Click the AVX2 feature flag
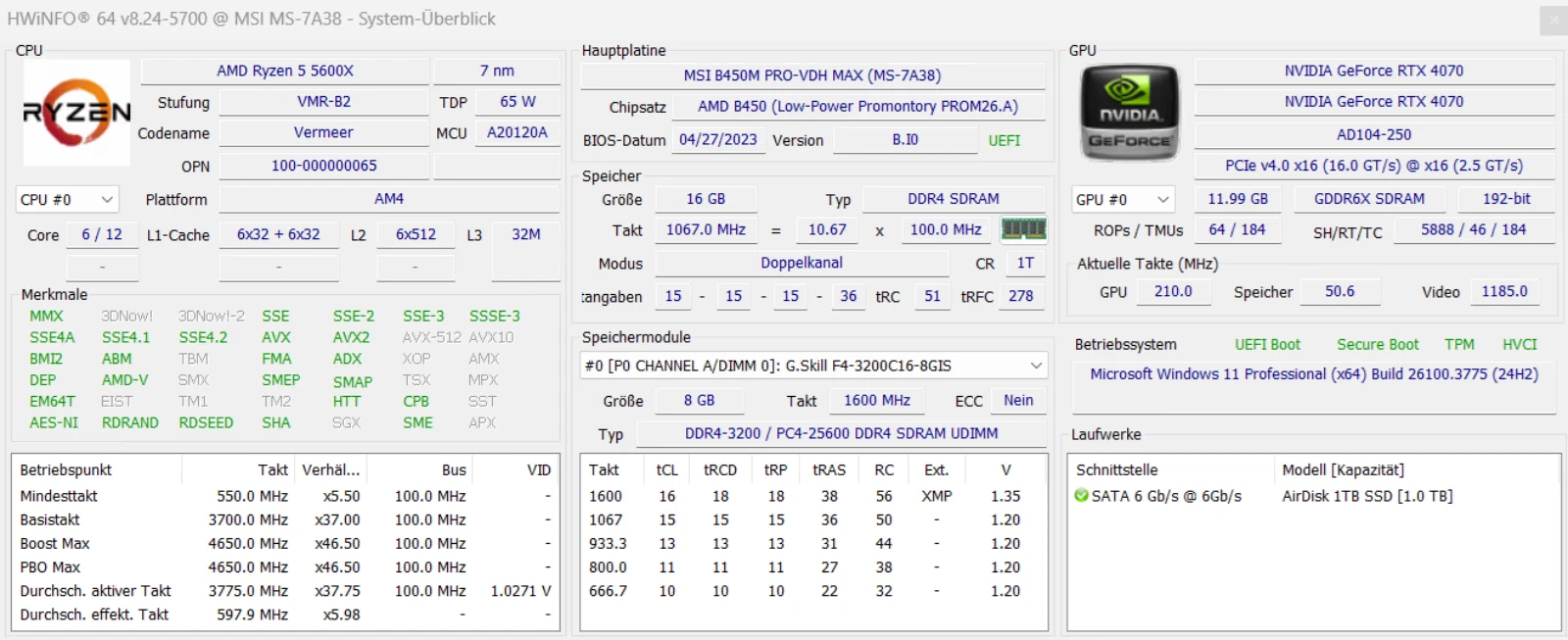Viewport: 1568px width, 640px height. (351, 337)
